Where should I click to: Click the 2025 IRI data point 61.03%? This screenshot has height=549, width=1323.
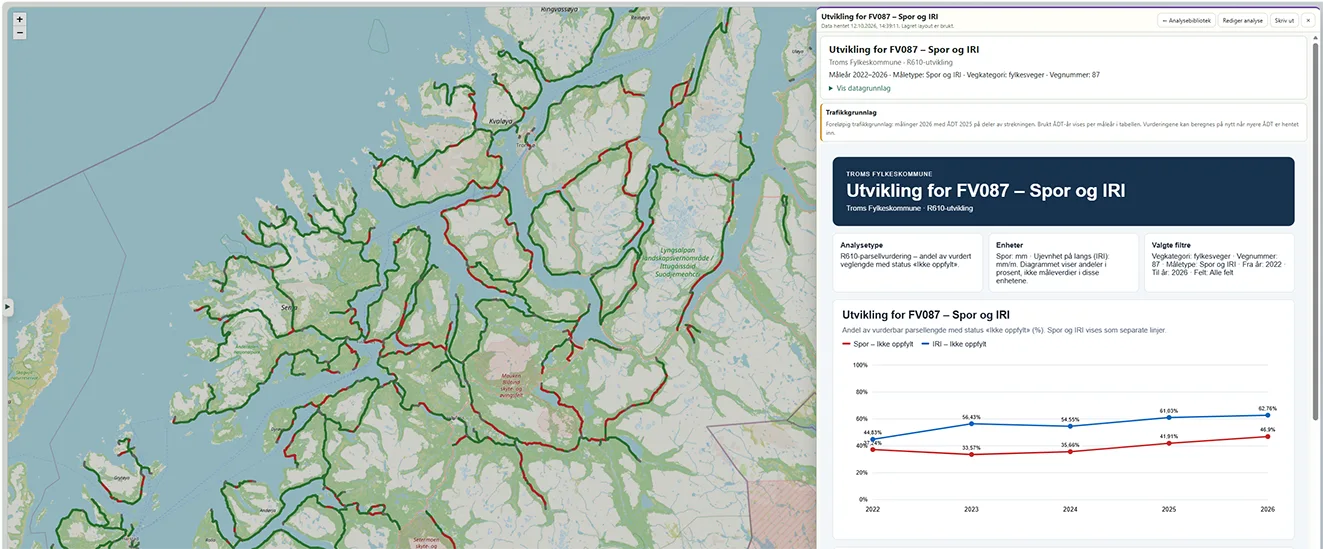tap(1169, 417)
